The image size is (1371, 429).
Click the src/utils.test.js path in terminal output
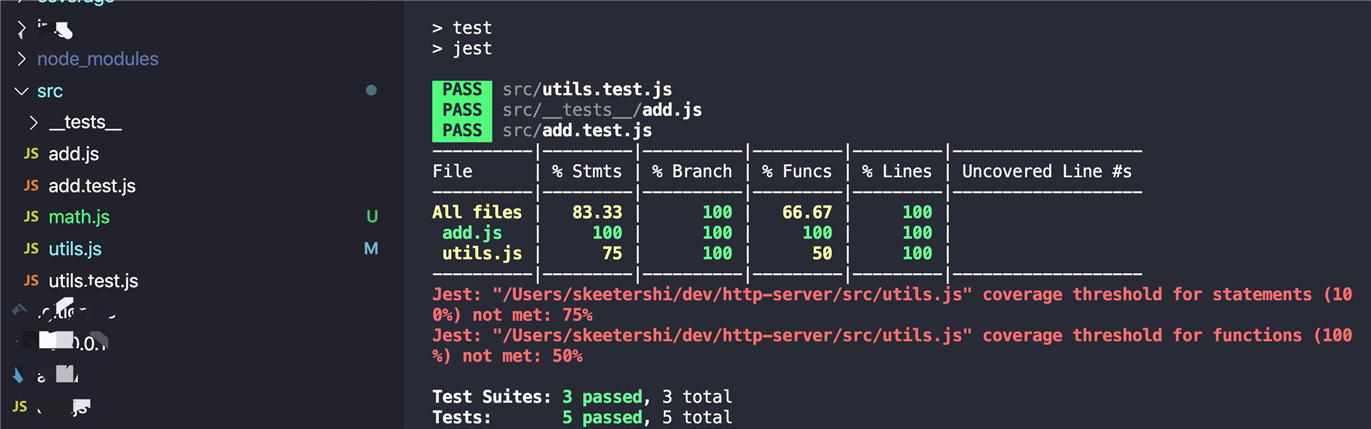(587, 90)
